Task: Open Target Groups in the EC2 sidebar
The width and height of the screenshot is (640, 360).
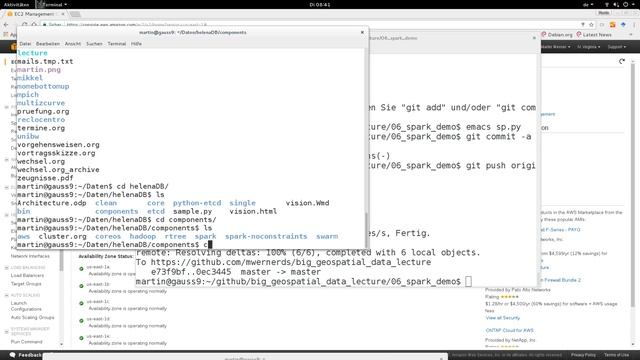Action: coord(26,284)
